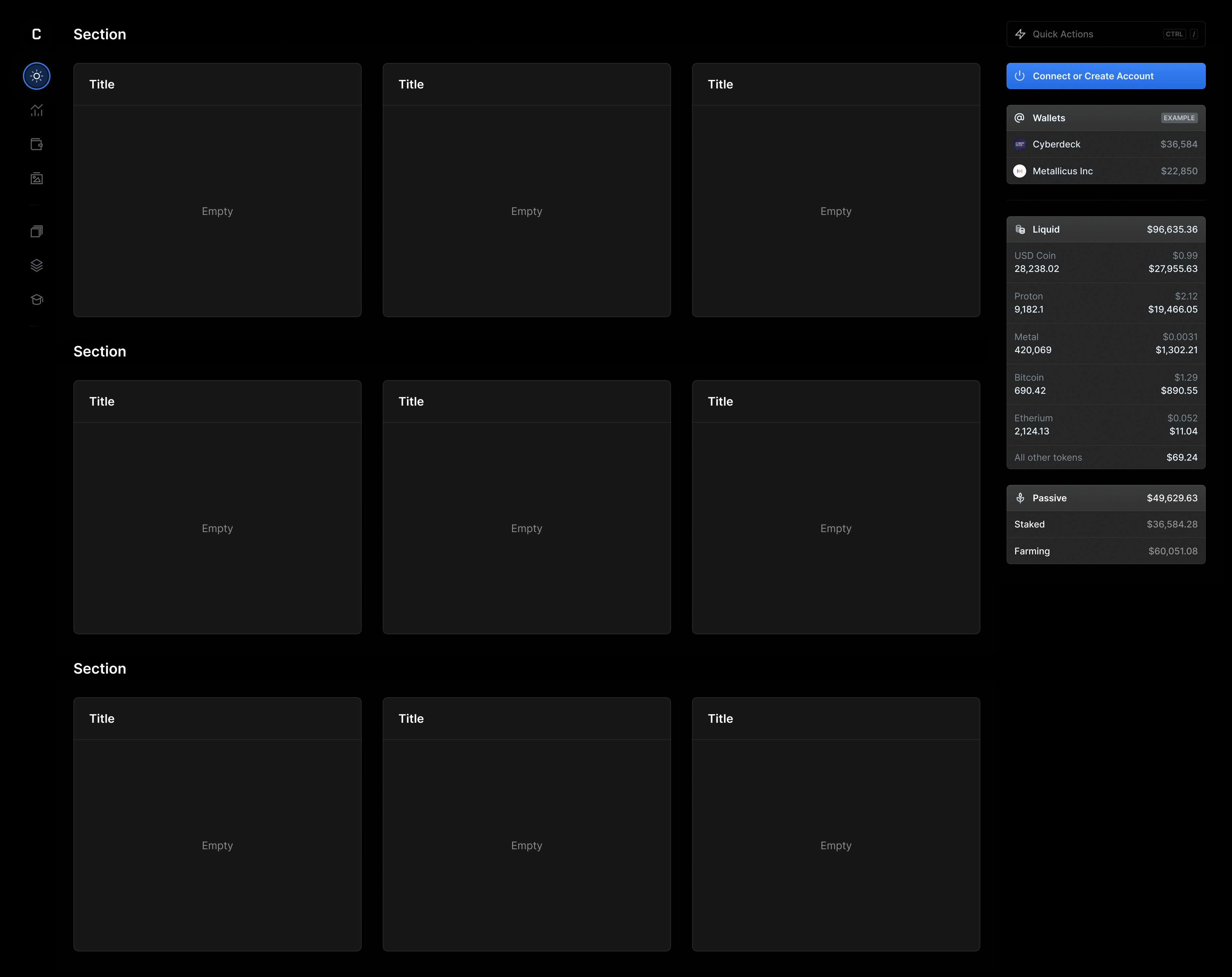Click Metallicus balance $22,850

point(1179,171)
